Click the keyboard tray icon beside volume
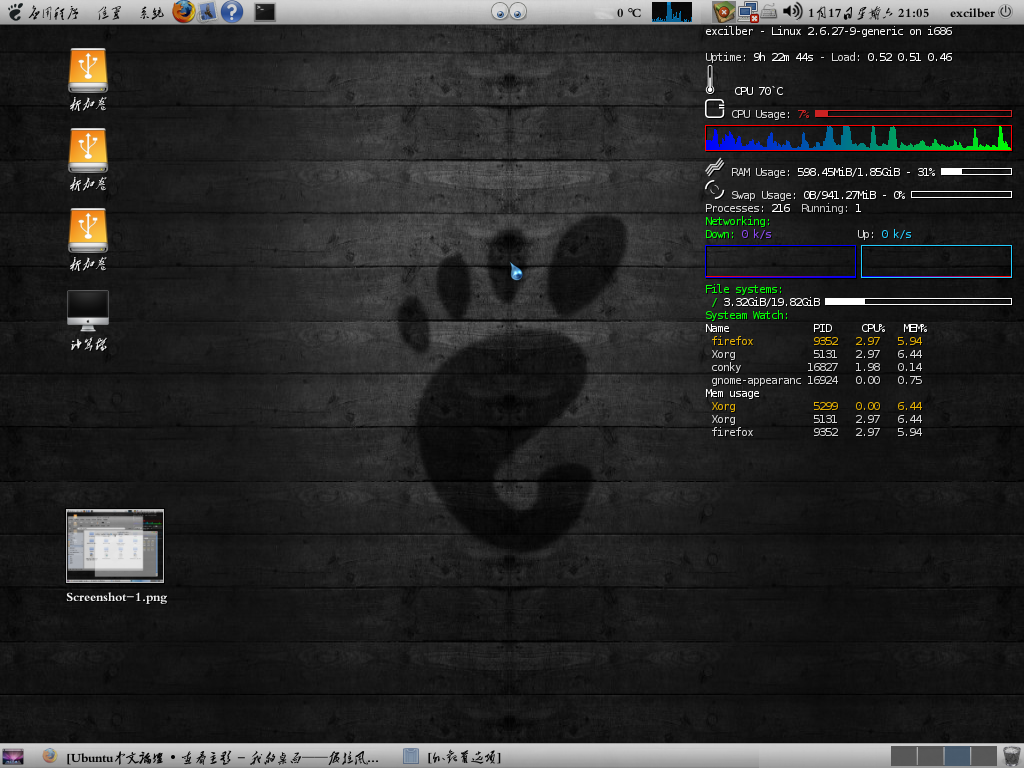 click(769, 12)
